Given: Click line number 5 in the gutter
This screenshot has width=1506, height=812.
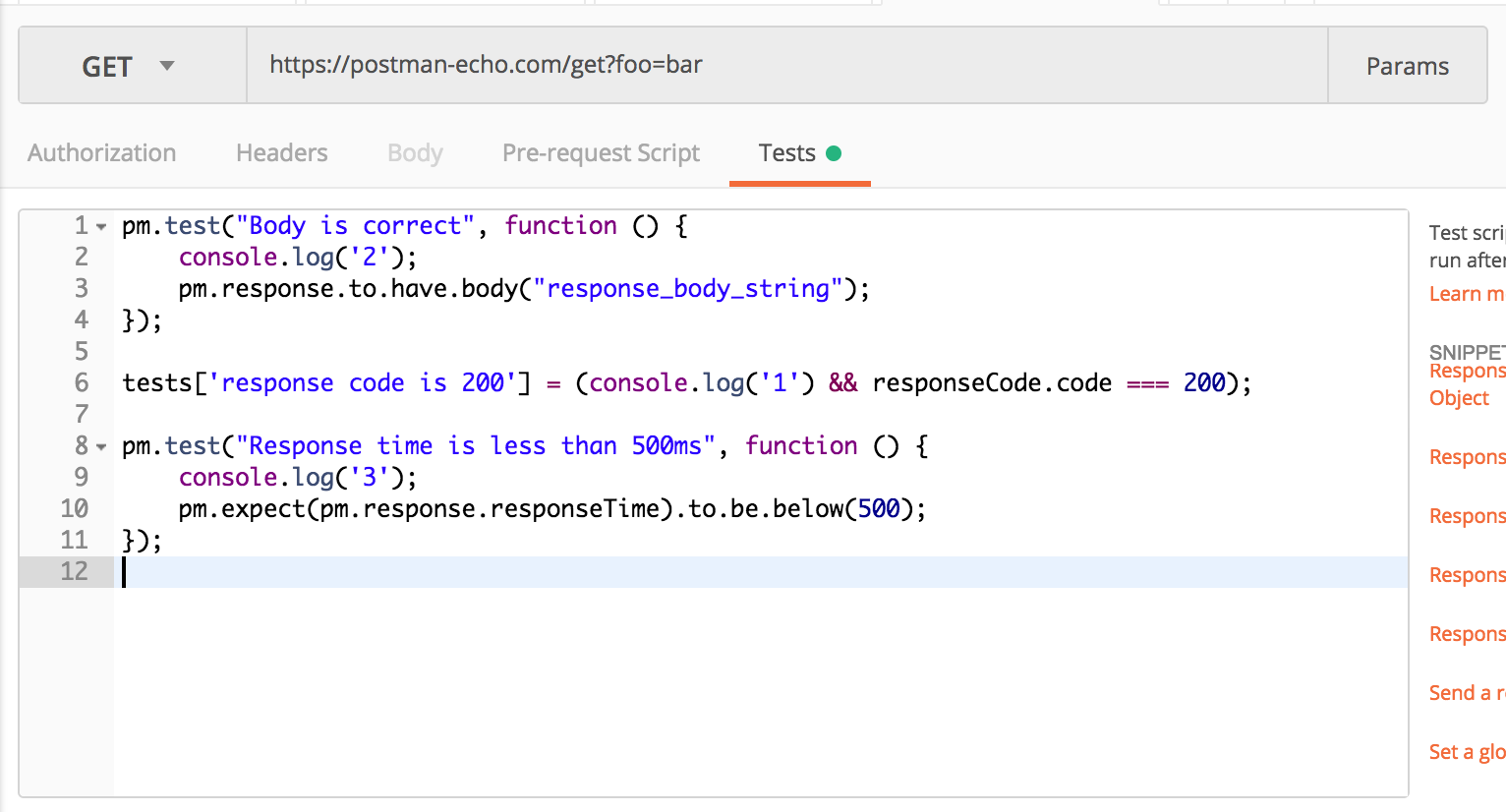Looking at the screenshot, I should (x=82, y=352).
